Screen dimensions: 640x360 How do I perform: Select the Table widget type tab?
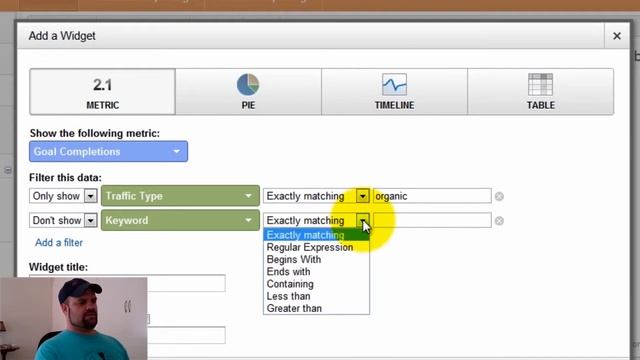(x=540, y=91)
